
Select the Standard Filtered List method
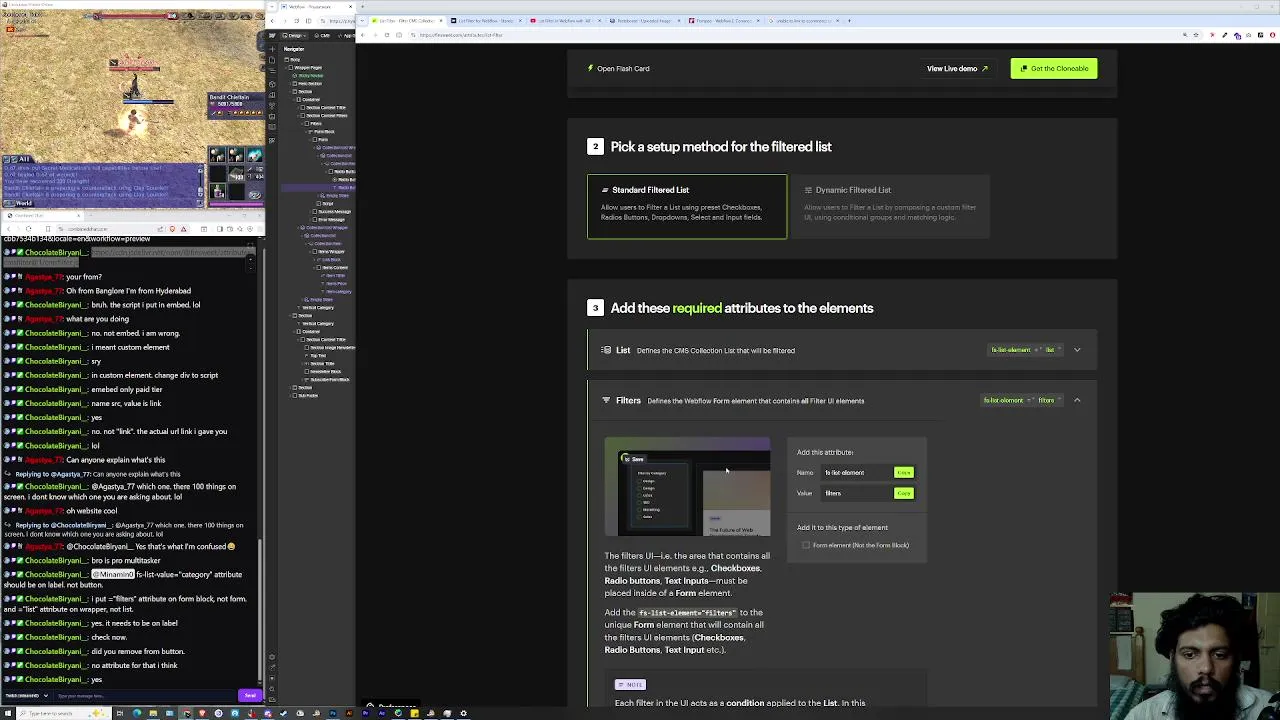pyautogui.click(x=686, y=206)
